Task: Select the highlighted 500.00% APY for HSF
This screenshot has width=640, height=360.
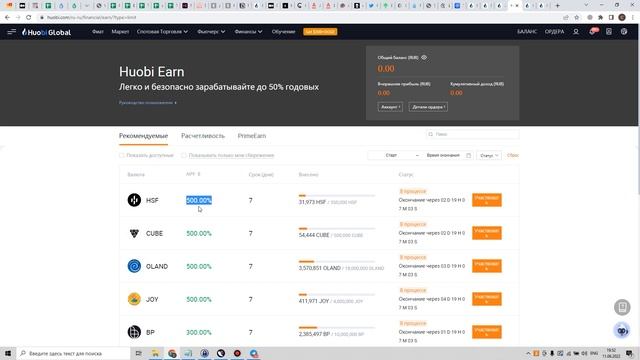Action: [x=199, y=200]
